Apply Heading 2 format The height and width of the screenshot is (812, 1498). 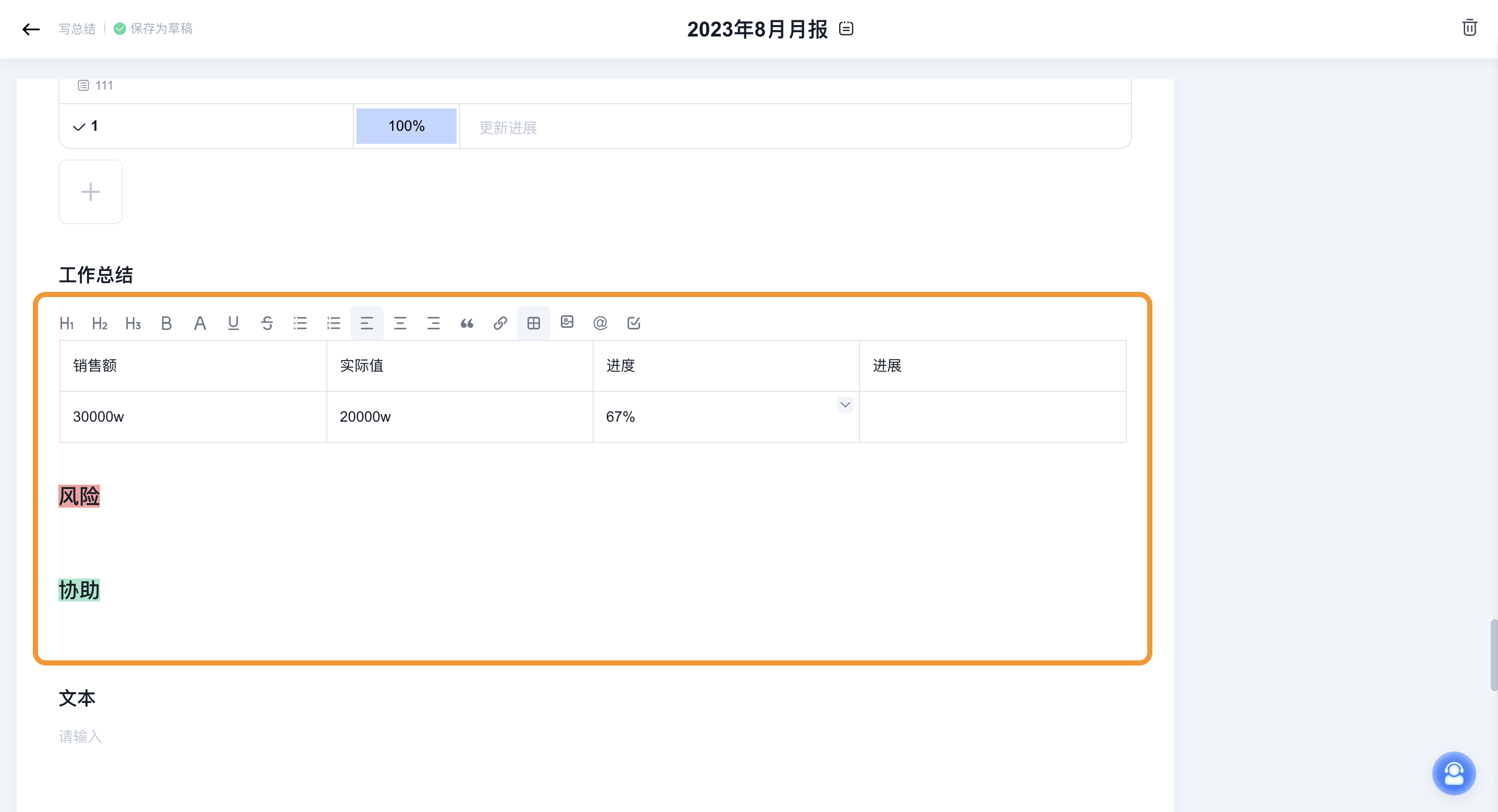100,323
